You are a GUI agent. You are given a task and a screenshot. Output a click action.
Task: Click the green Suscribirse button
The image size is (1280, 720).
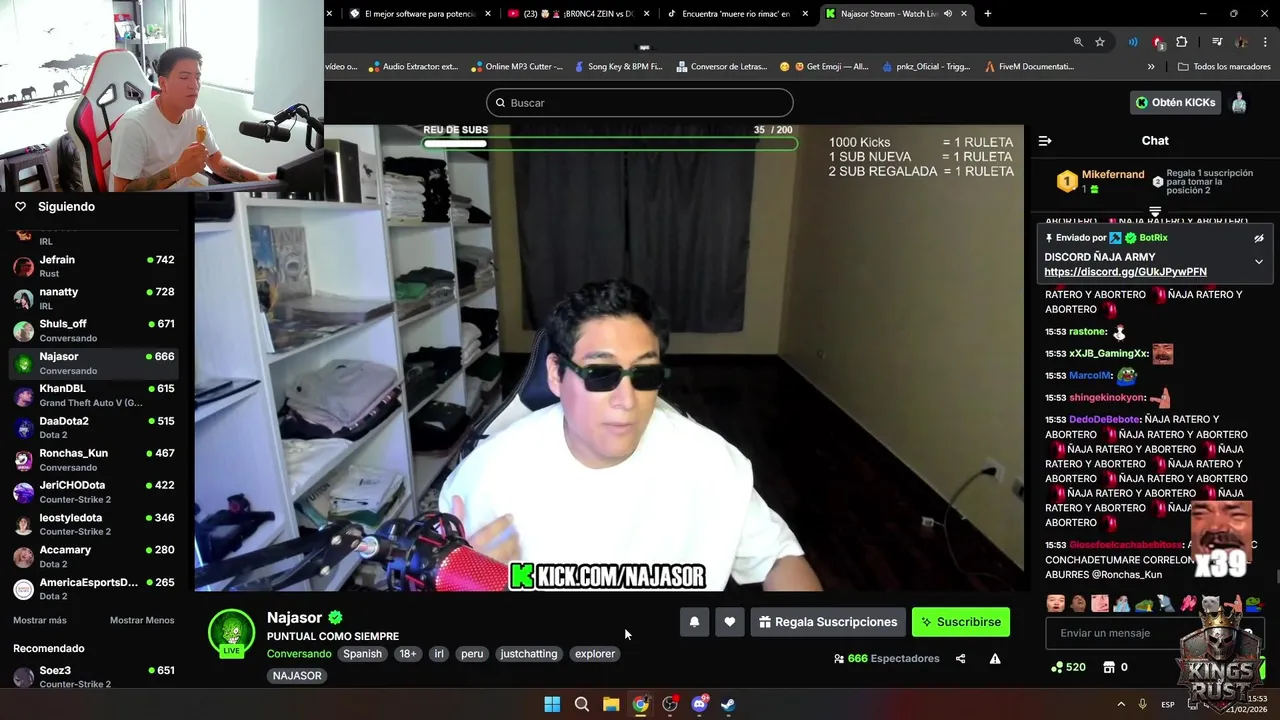coord(960,622)
